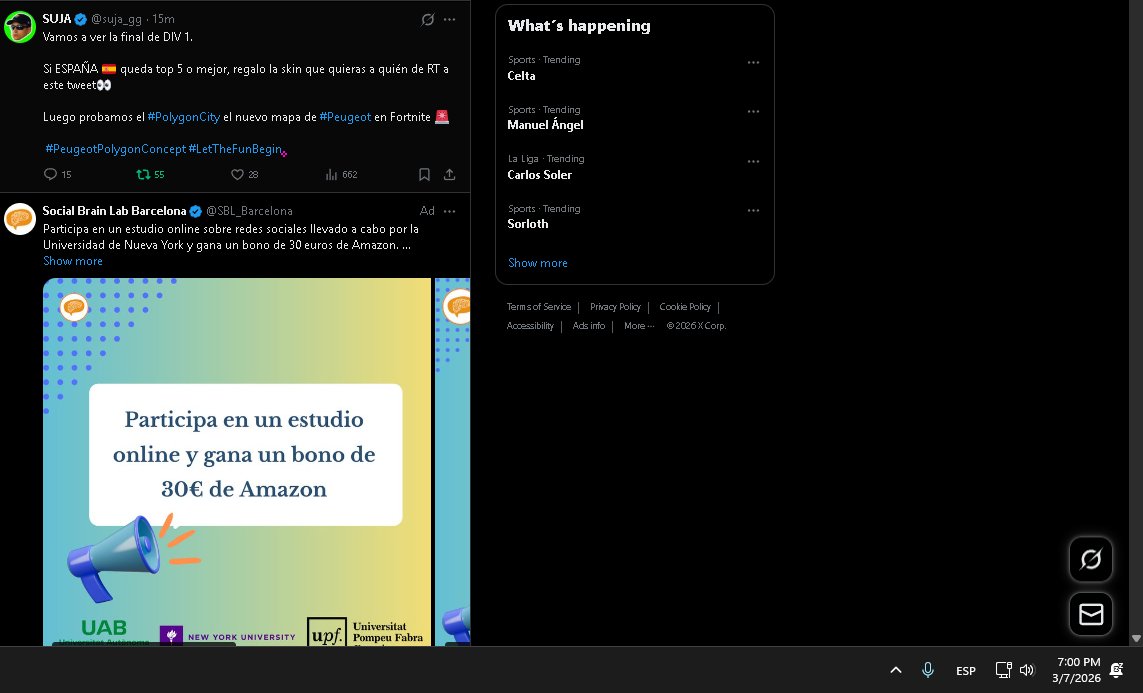The width and height of the screenshot is (1143, 693).
Task: Open the notification bell in taskbar
Action: tap(1116, 670)
